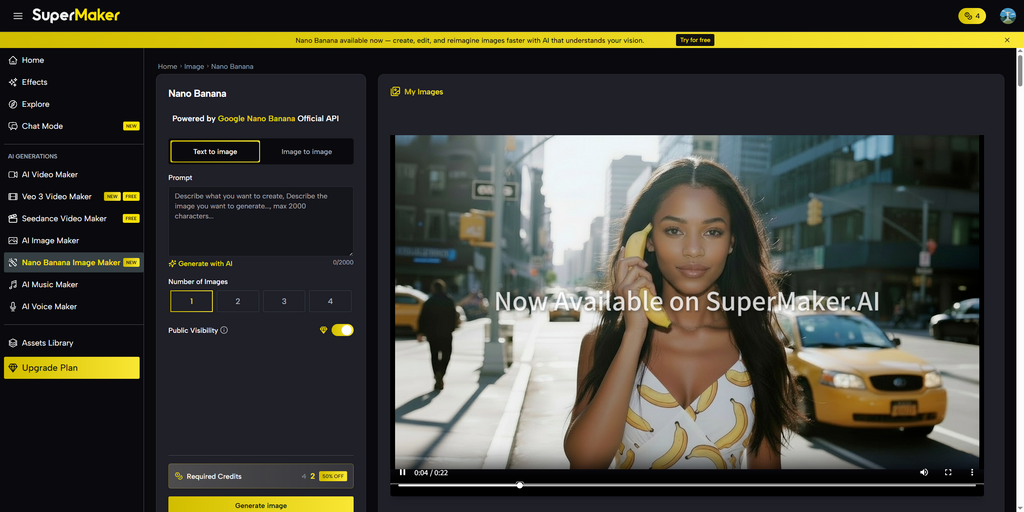Click the Chat Mode bubble icon in the sidebar

(13, 126)
